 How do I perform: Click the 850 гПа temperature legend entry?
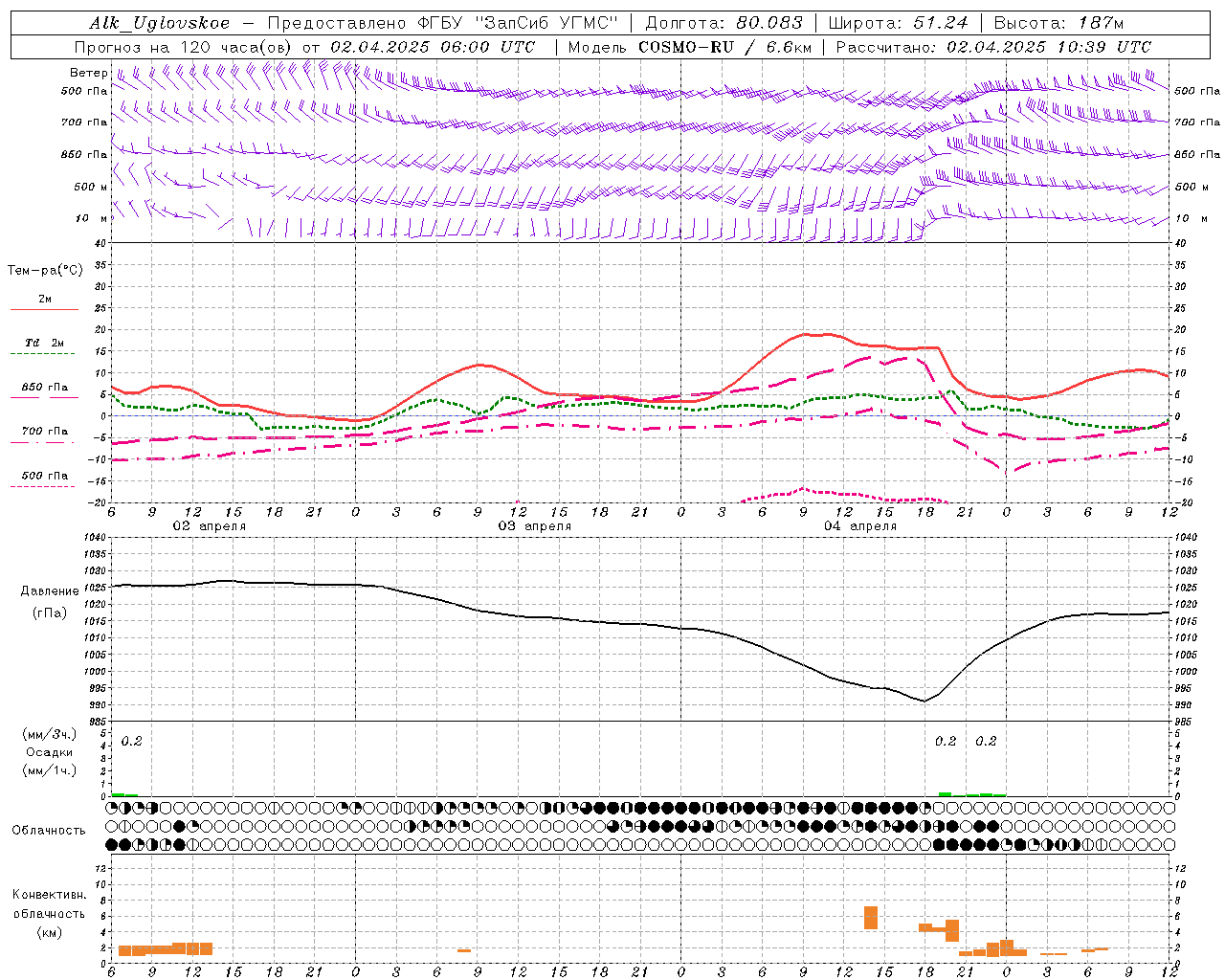click(45, 388)
